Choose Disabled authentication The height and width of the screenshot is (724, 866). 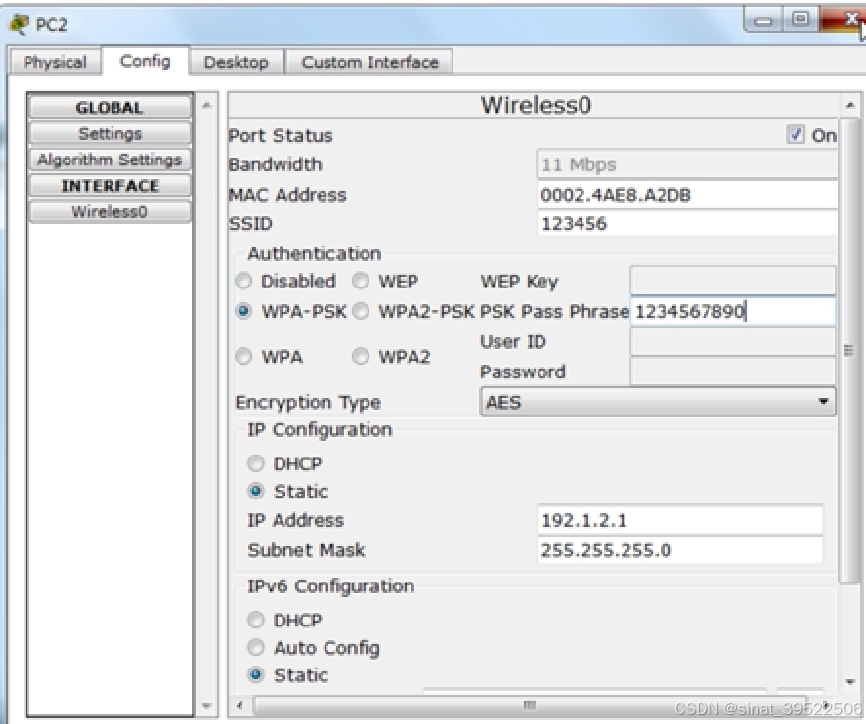244,281
